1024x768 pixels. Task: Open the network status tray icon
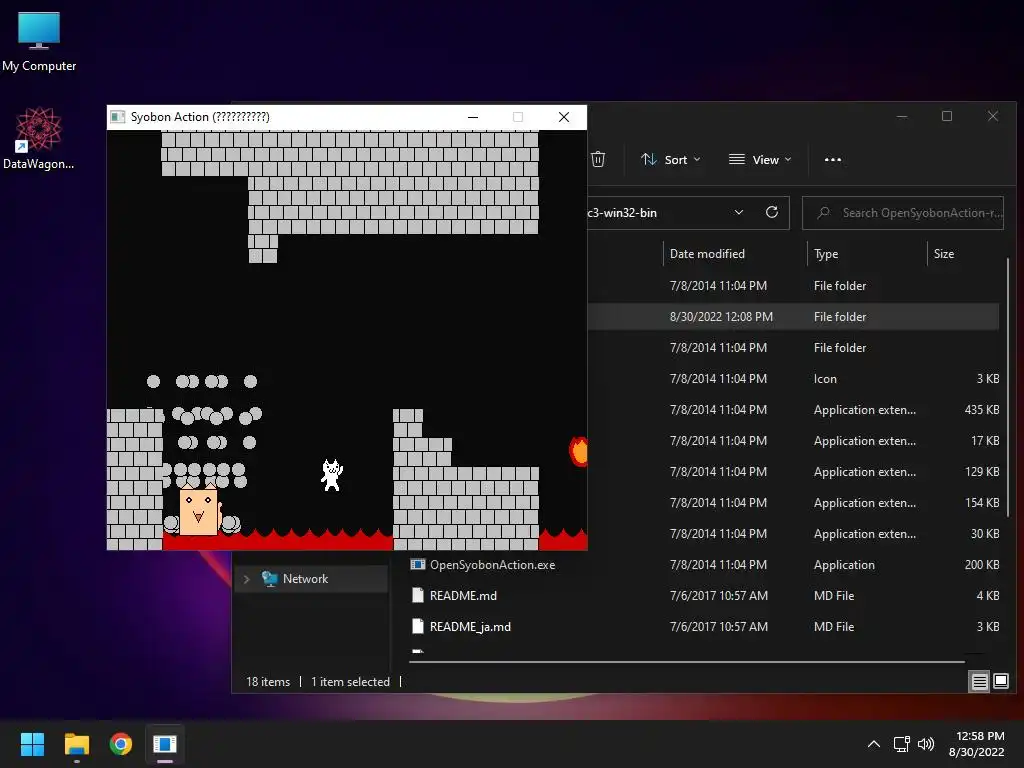coord(902,744)
